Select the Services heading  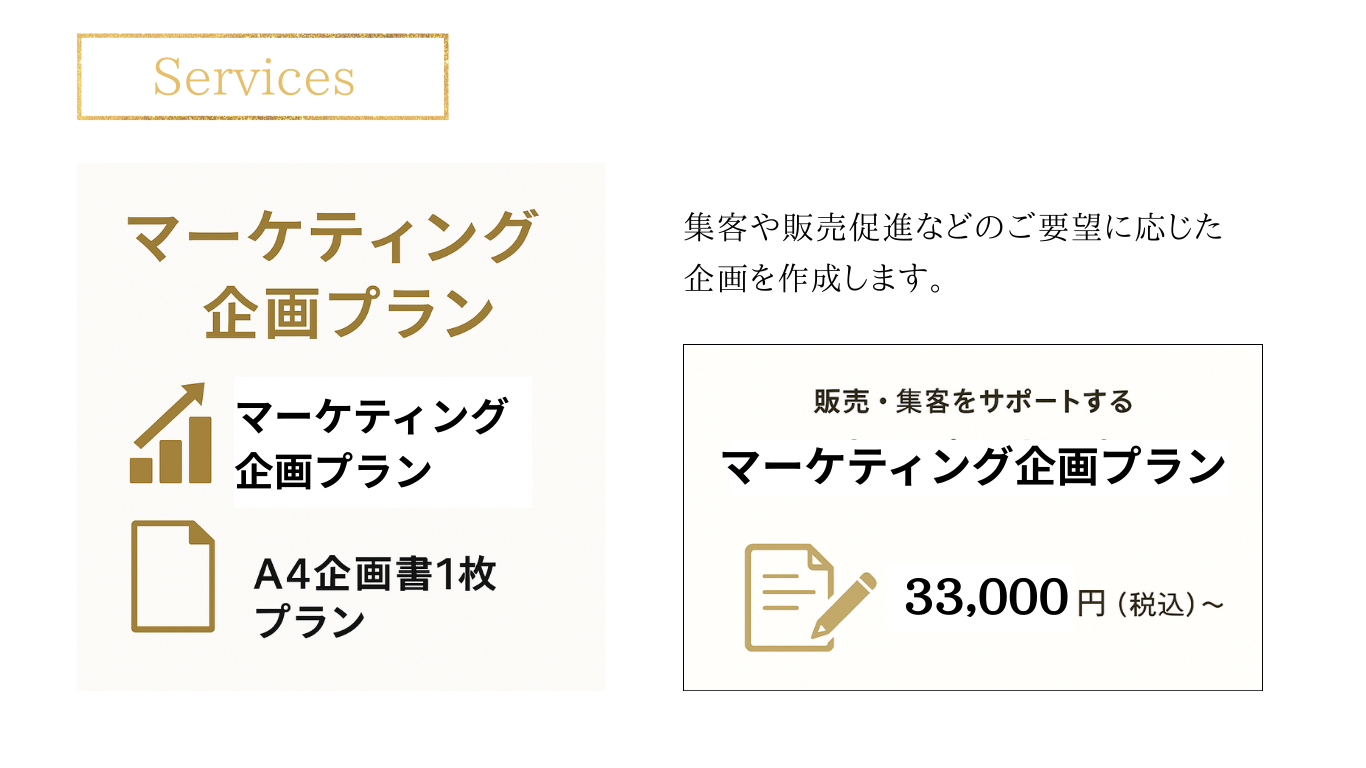[x=254, y=78]
